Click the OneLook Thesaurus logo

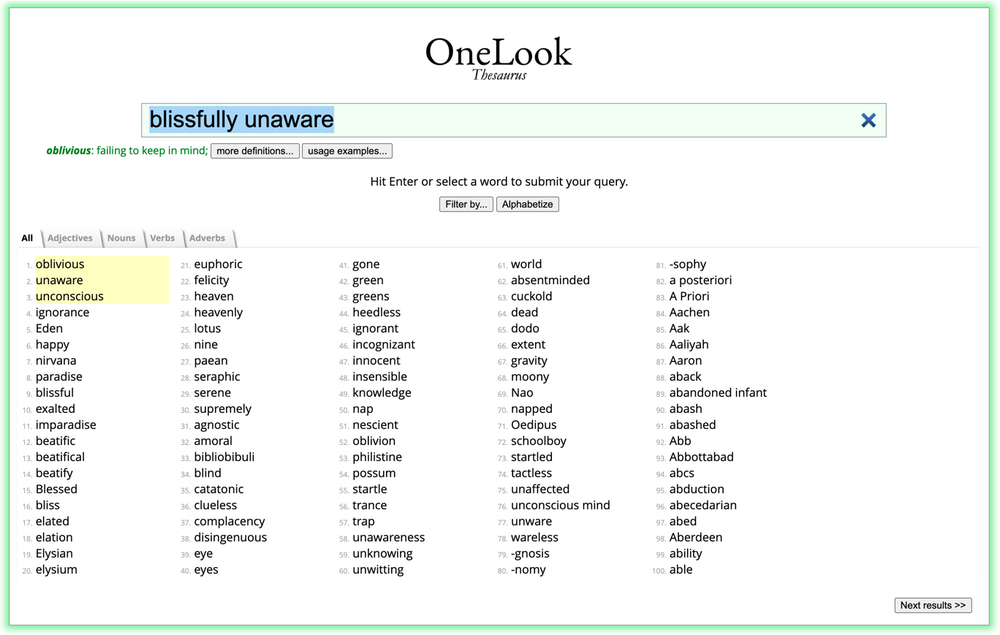click(x=498, y=54)
